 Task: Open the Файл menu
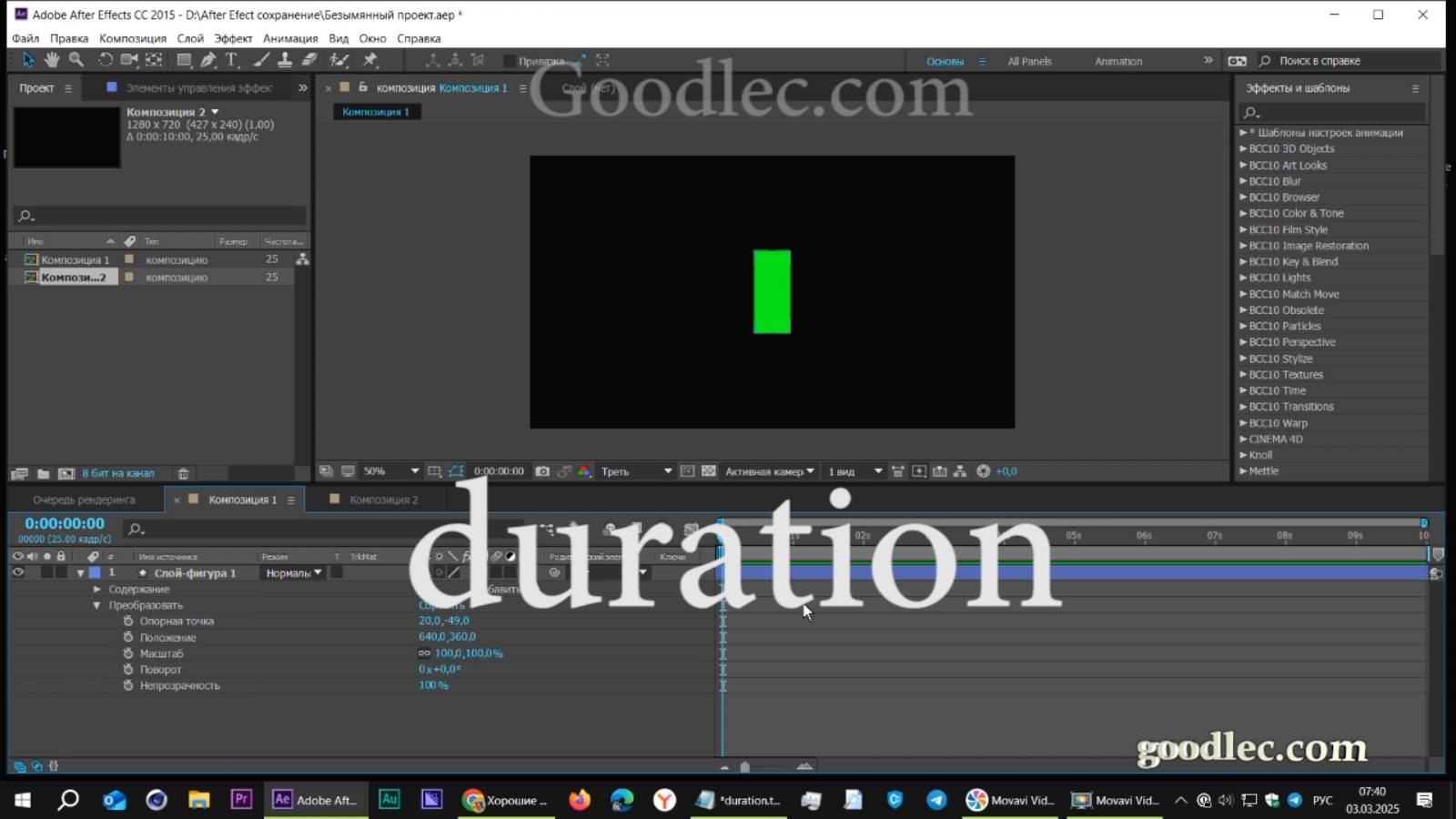click(x=25, y=38)
